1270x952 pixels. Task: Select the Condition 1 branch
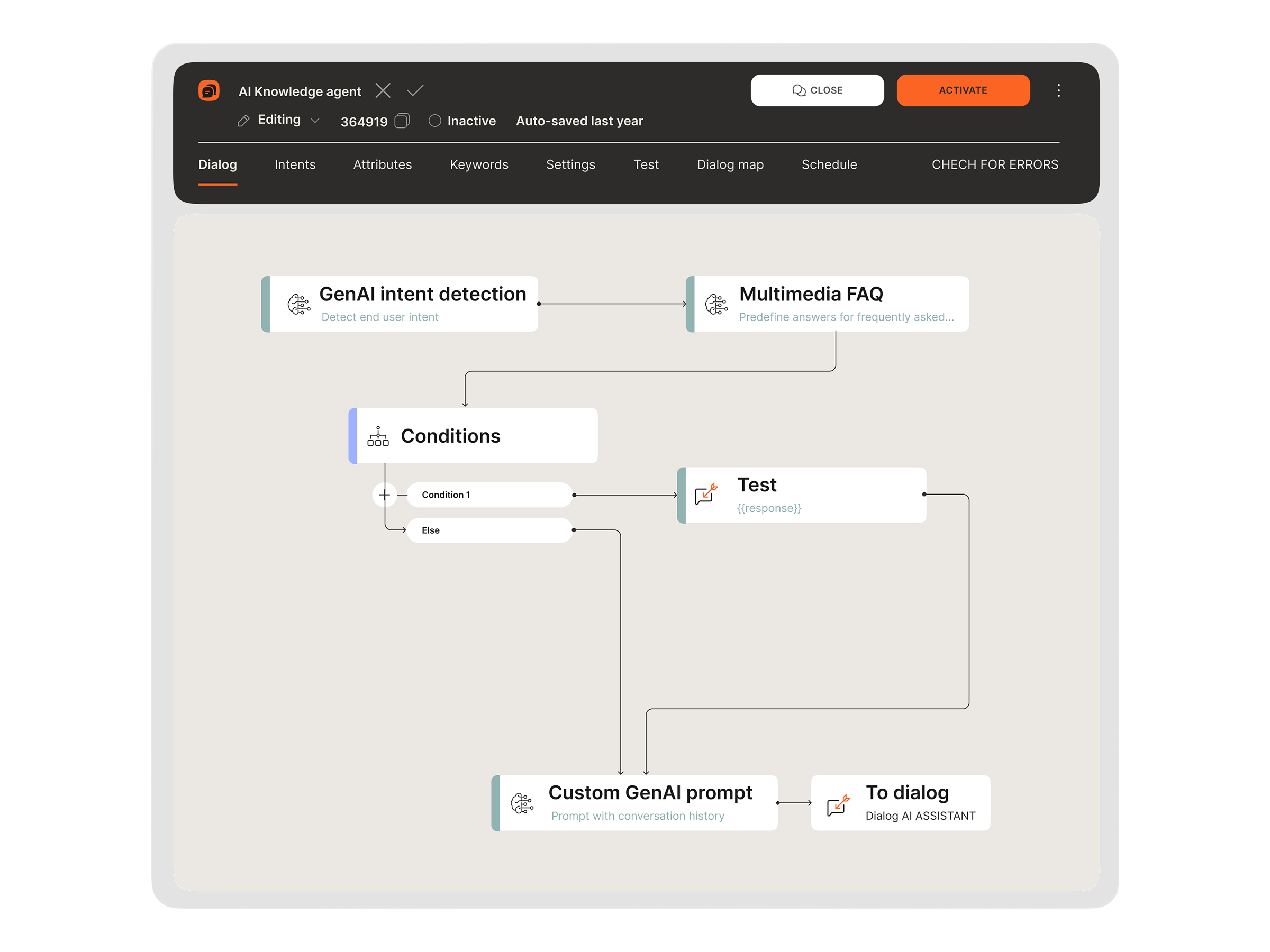[488, 495]
